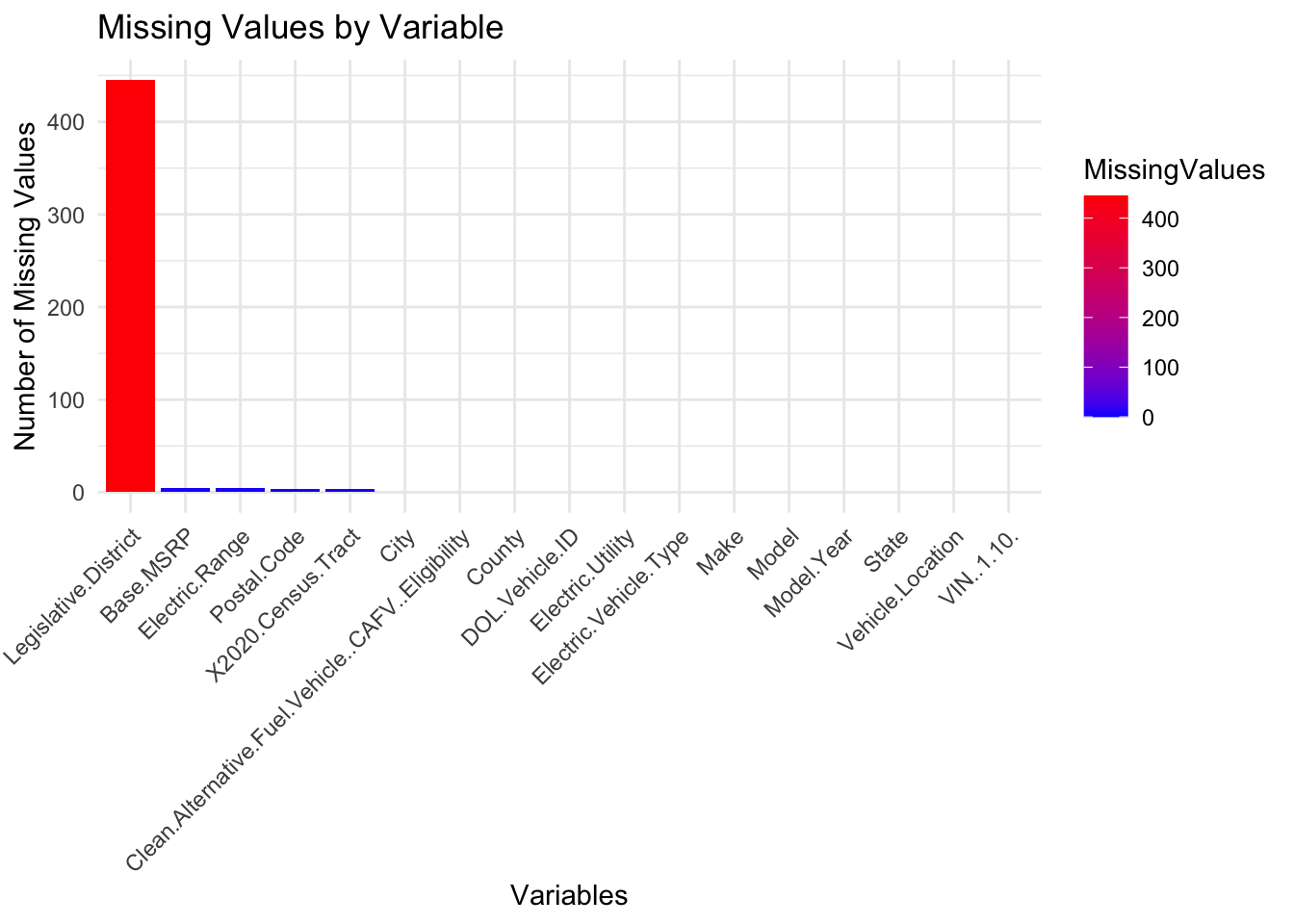This screenshot has width=1294, height=924.
Task: Click the Model.Year axis label
Action: pyautogui.click(x=808, y=574)
